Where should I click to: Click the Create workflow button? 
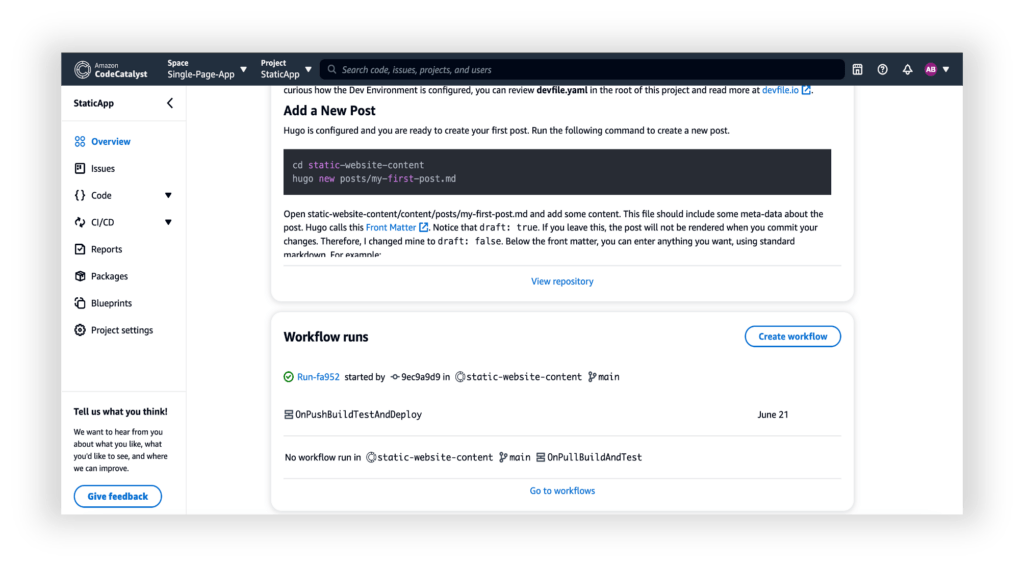coord(792,336)
